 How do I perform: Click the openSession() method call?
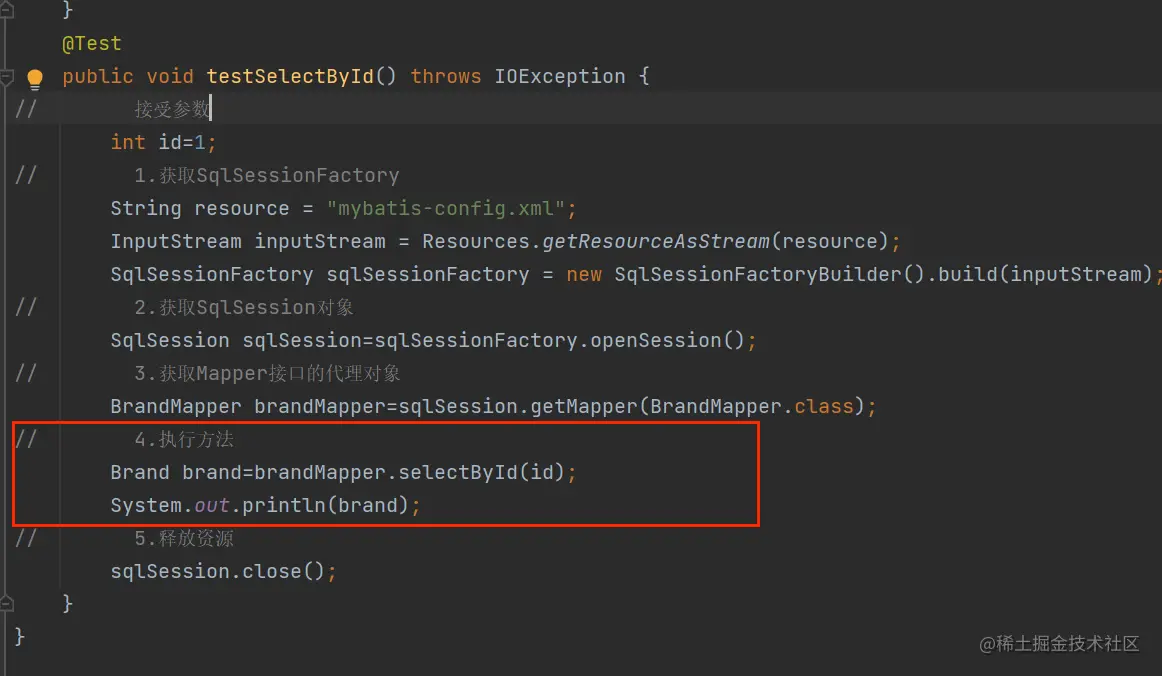(x=667, y=340)
